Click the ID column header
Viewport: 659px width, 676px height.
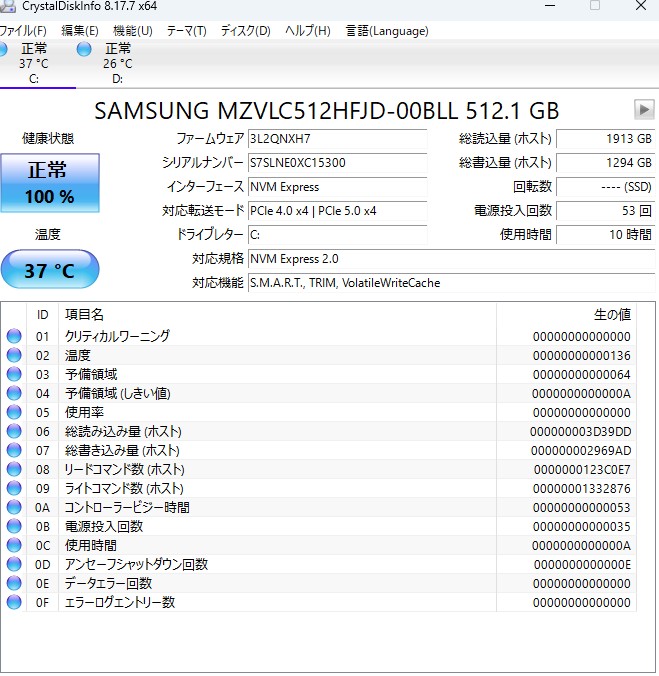[42, 315]
